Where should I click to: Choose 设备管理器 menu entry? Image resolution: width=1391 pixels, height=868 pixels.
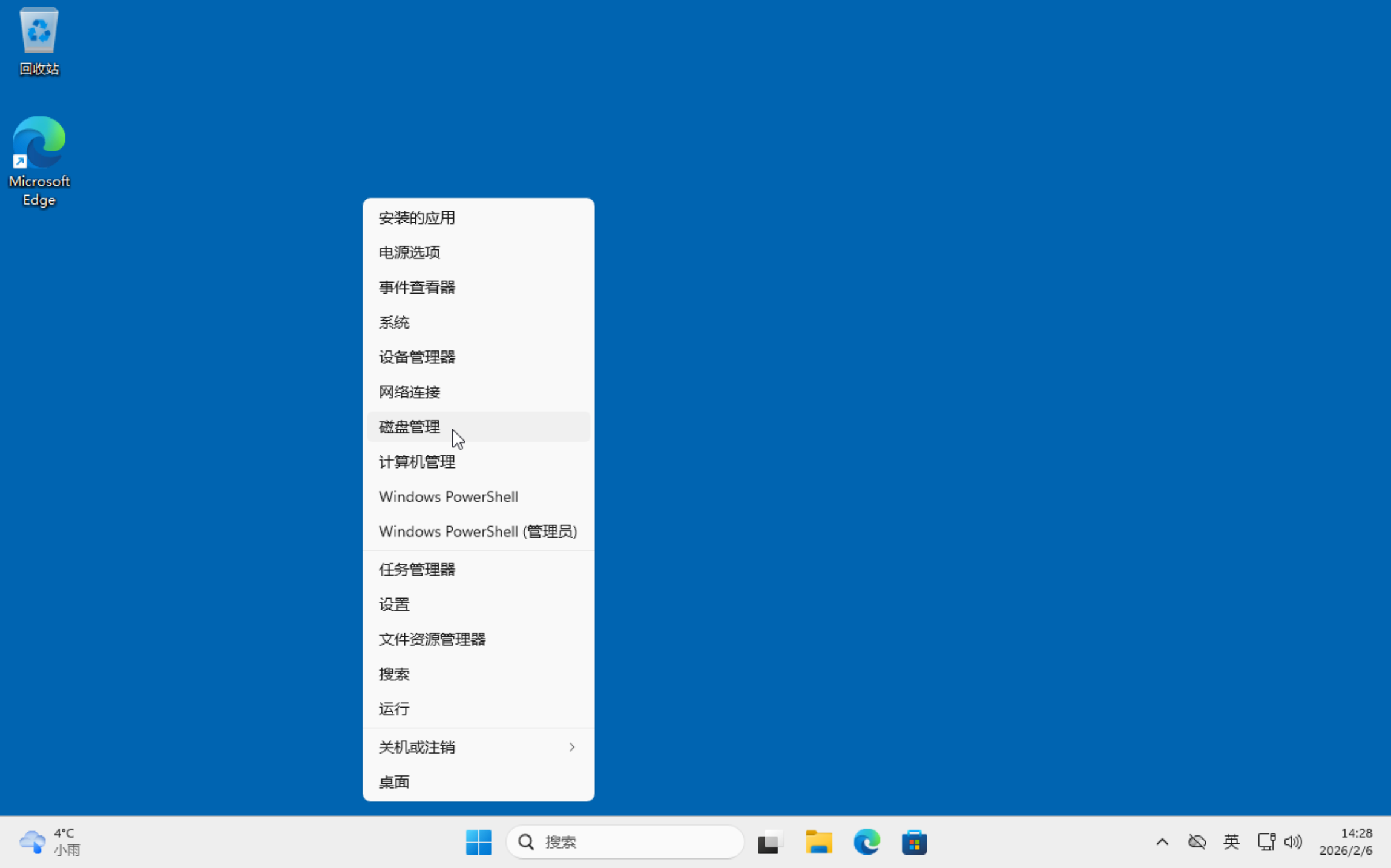click(417, 357)
